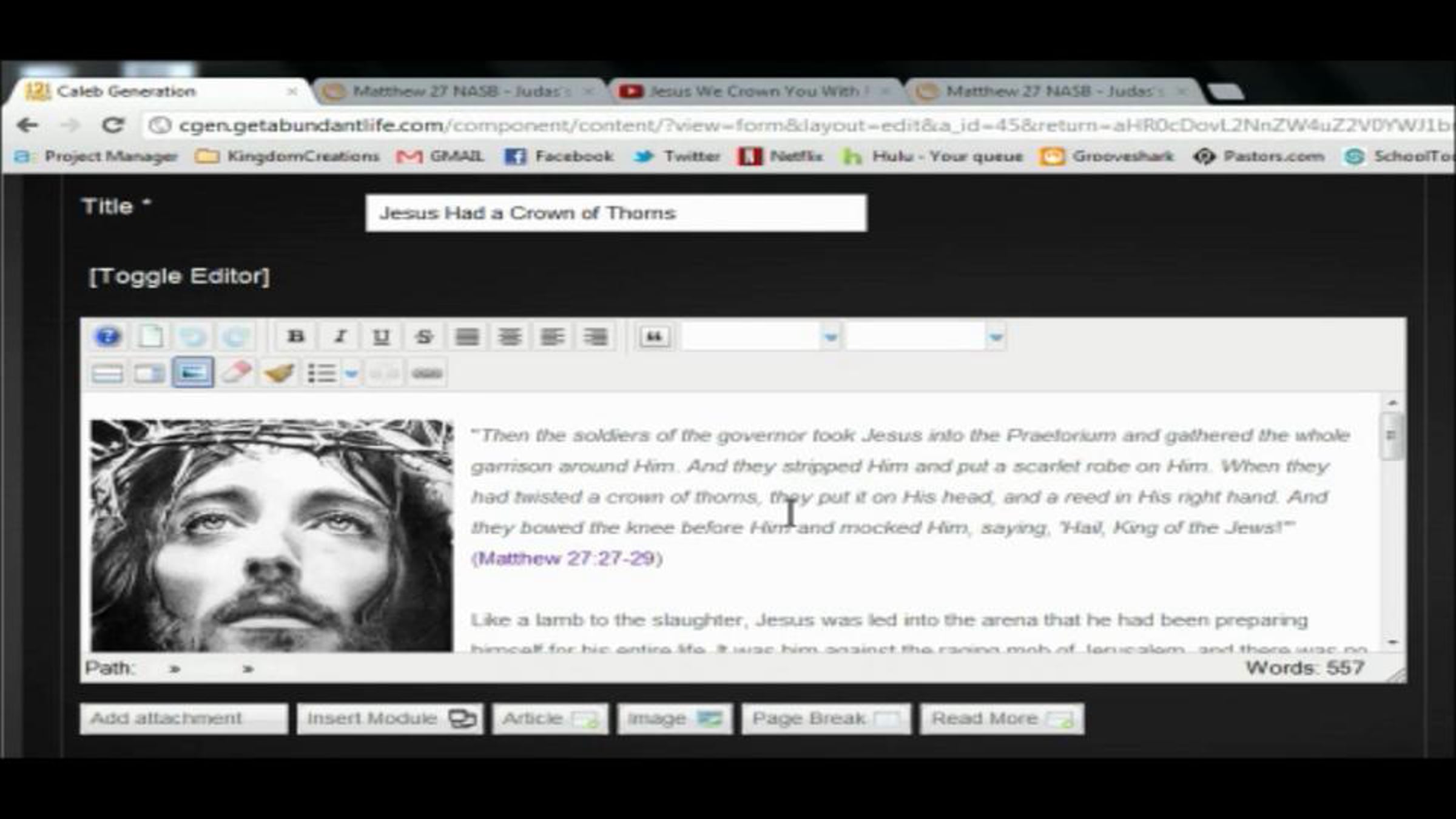
Task: Click the broom Cleanup Code icon
Action: click(x=278, y=372)
